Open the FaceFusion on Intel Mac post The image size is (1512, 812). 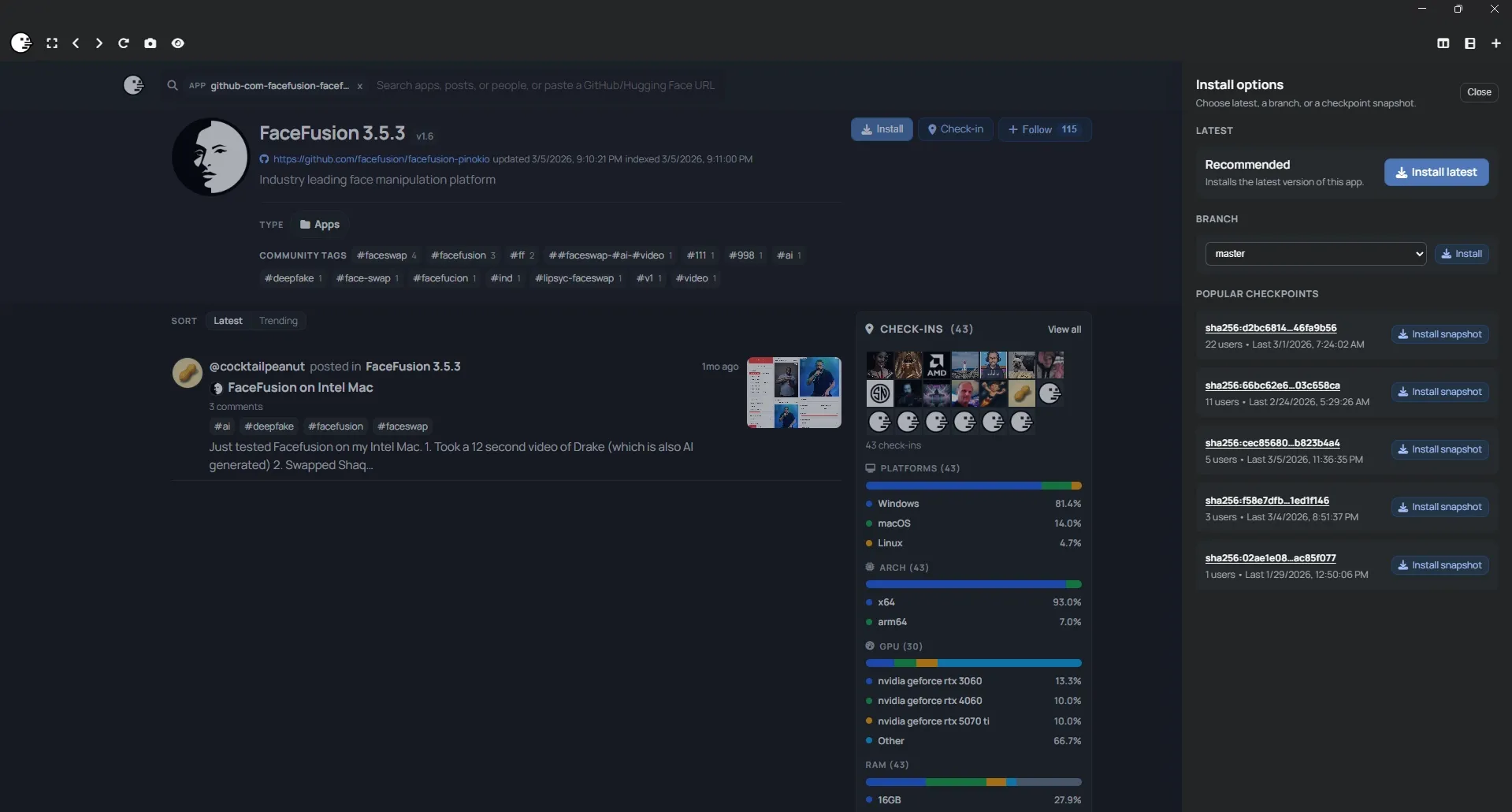click(300, 388)
